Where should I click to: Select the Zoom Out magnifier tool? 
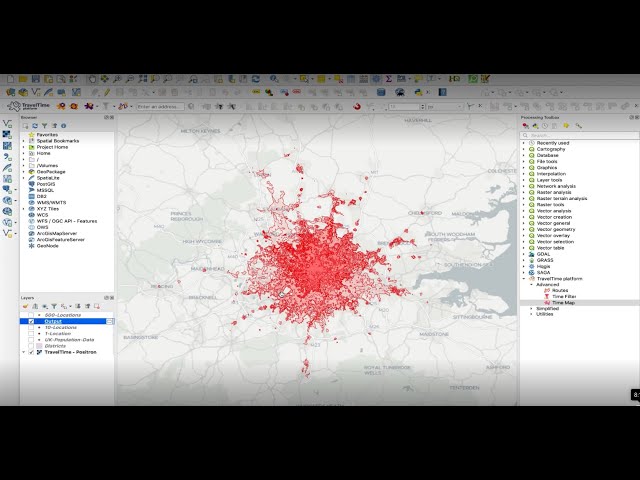(130, 79)
